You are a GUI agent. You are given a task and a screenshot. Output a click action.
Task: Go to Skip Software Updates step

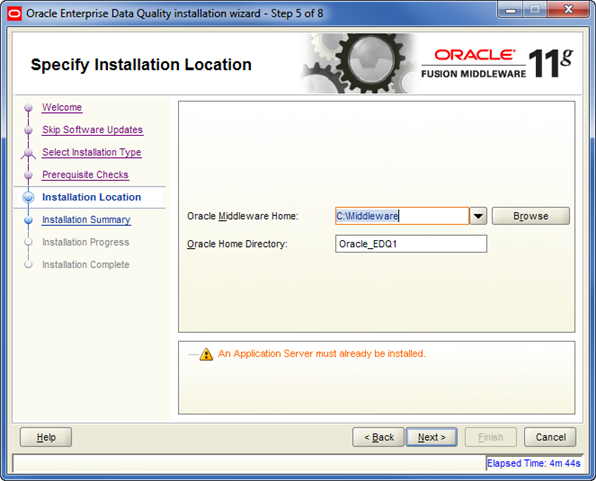[x=92, y=130]
